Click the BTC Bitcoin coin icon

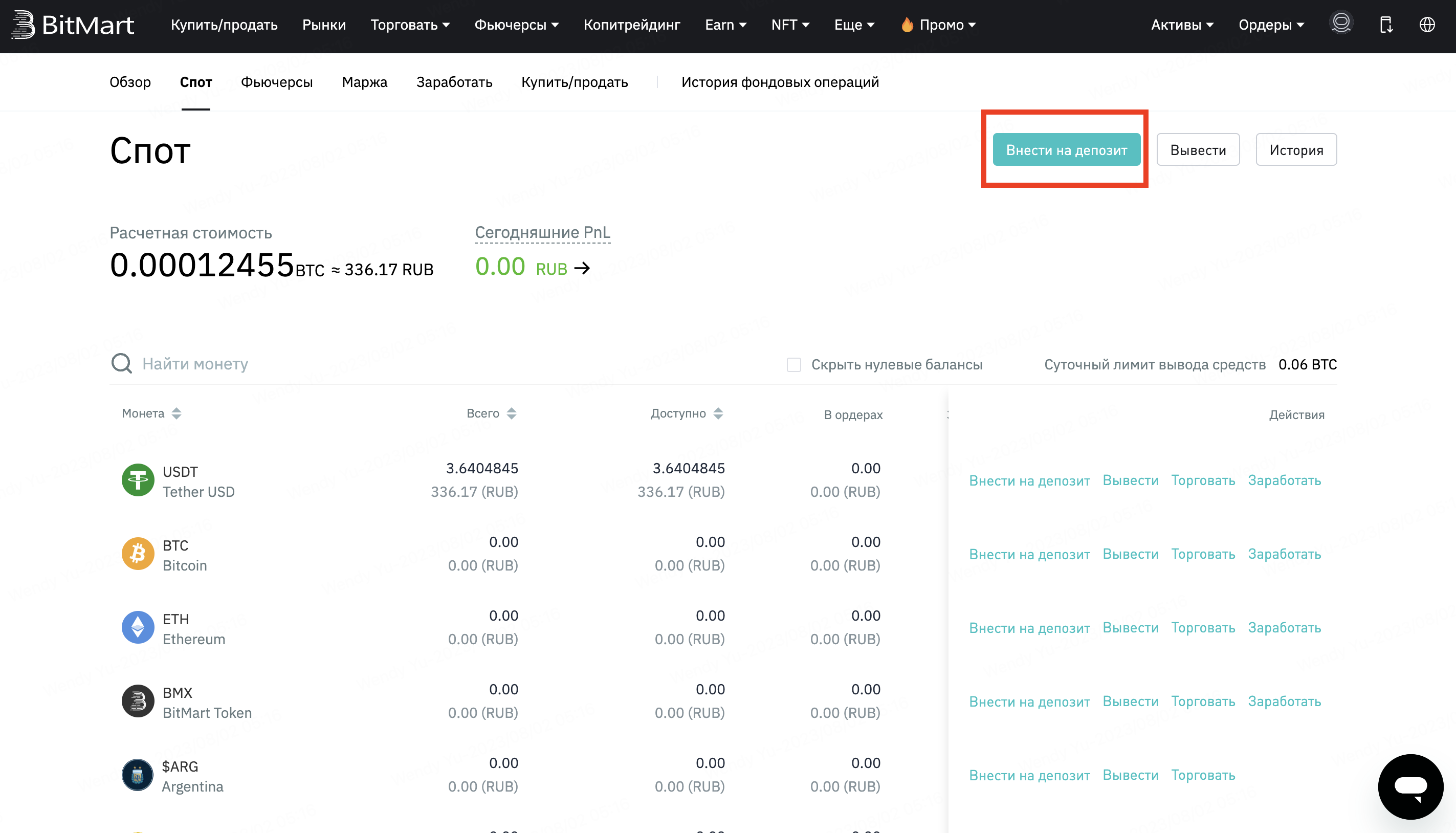pos(138,554)
